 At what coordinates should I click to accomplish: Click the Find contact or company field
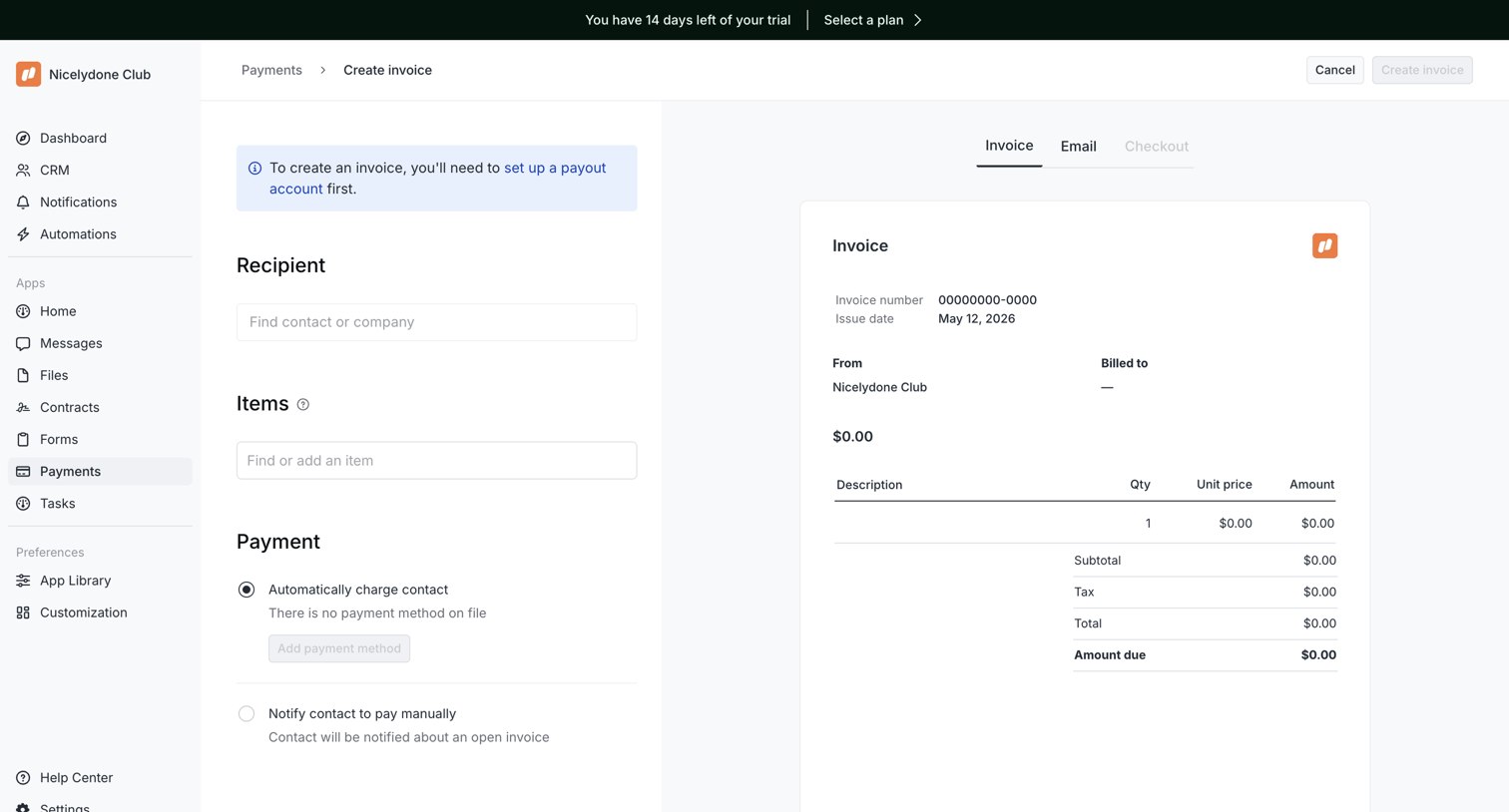click(436, 322)
